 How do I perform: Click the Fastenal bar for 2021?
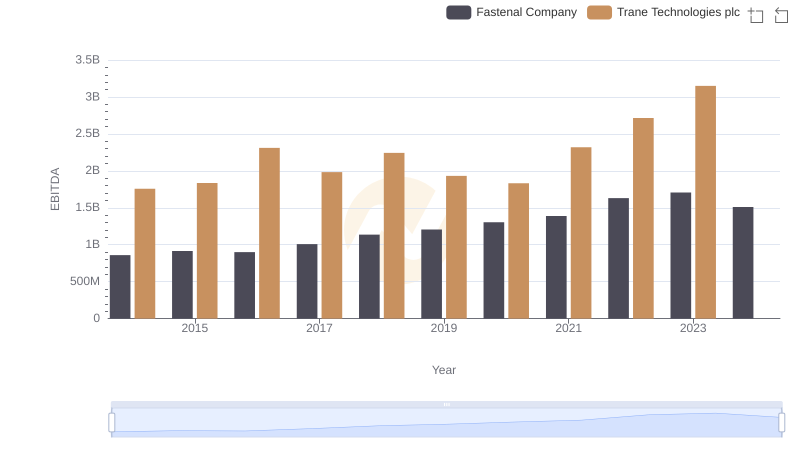[x=556, y=267]
